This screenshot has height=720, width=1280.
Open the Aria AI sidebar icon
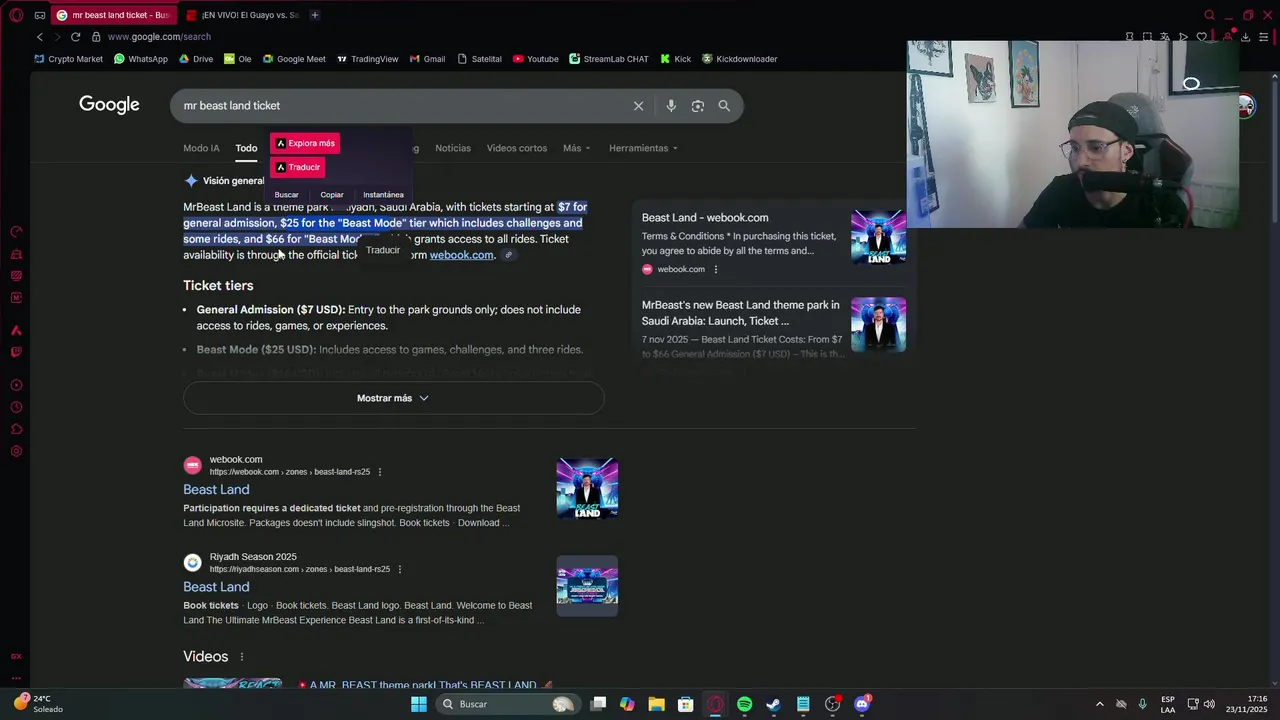tap(16, 331)
